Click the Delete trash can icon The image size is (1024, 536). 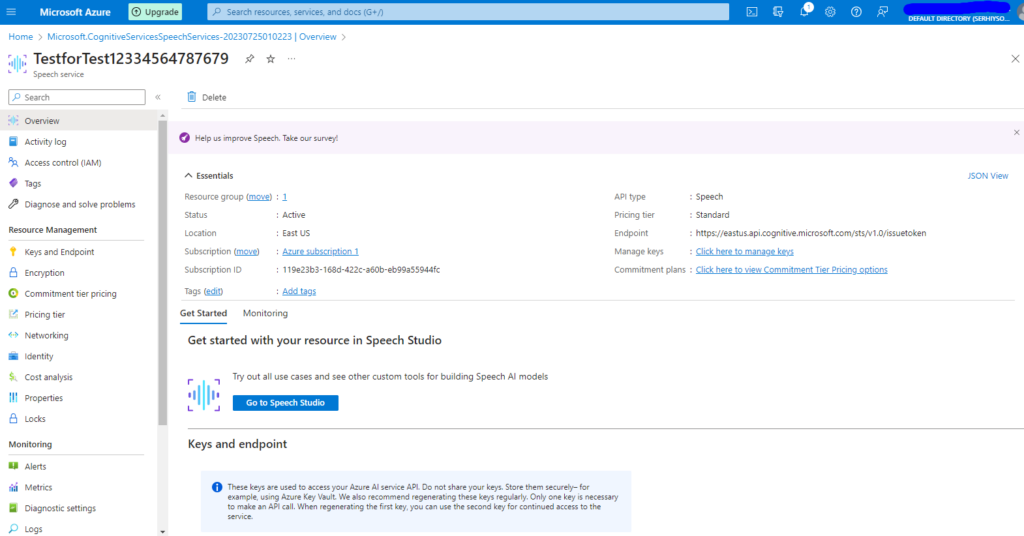pyautogui.click(x=191, y=97)
